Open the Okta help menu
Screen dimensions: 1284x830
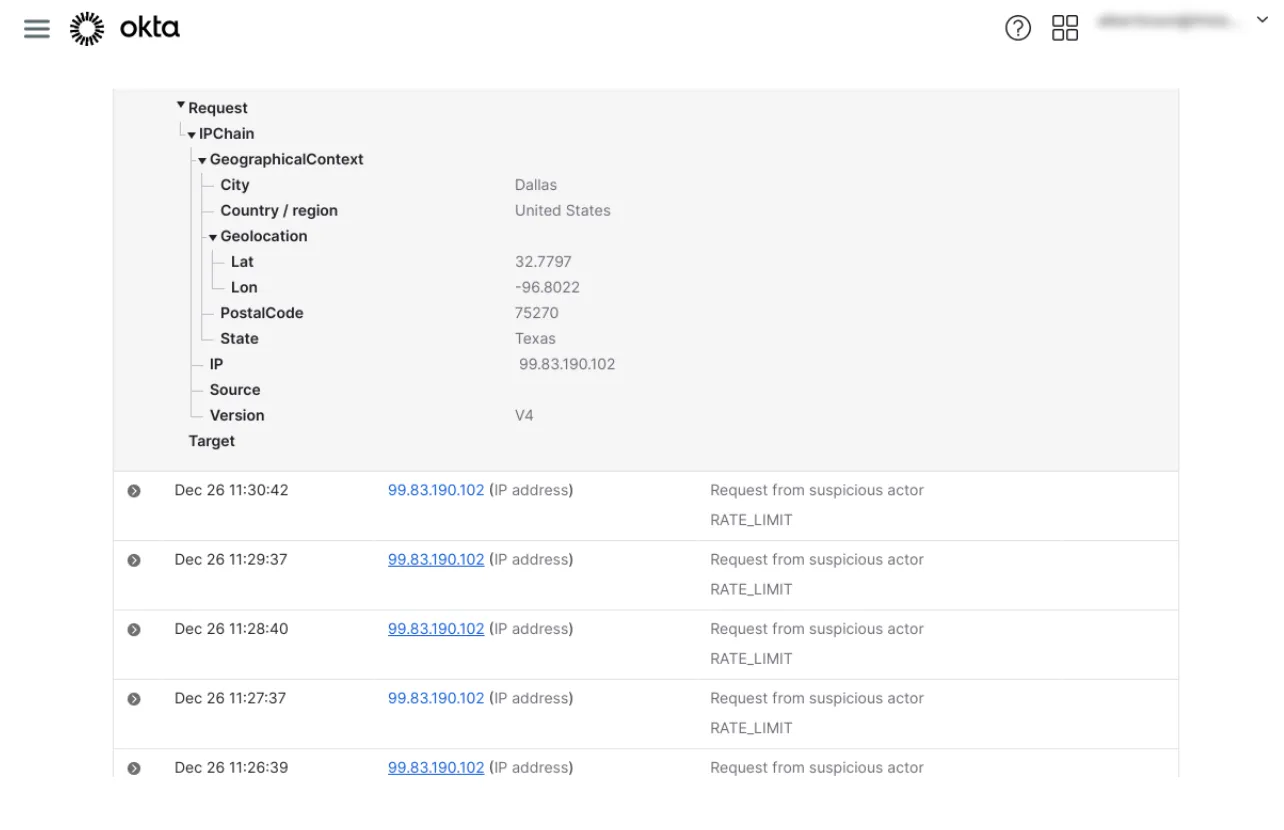tap(1018, 28)
